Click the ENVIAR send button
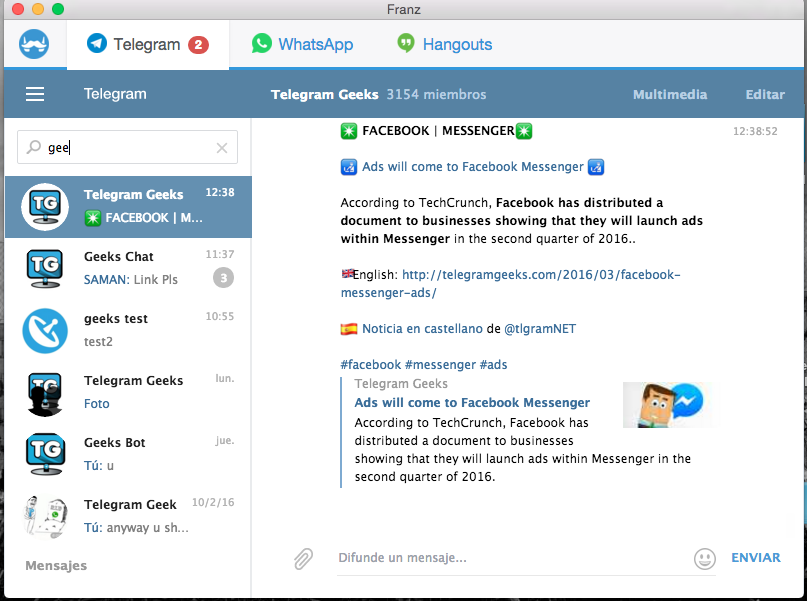807x601 pixels. [756, 558]
